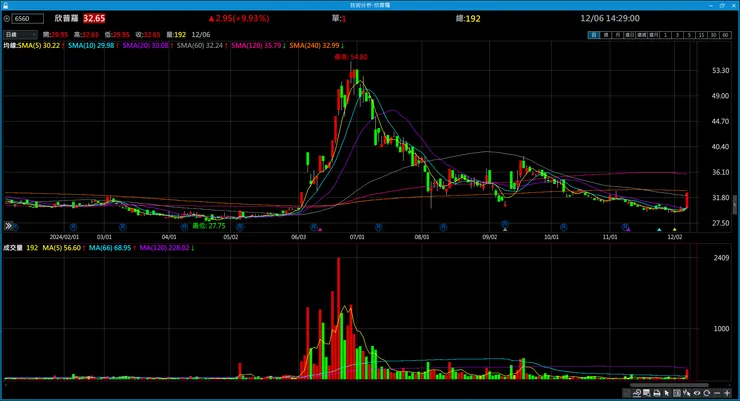Switch to weekly (週) timeframe
740x401 pixels.
click(x=605, y=35)
